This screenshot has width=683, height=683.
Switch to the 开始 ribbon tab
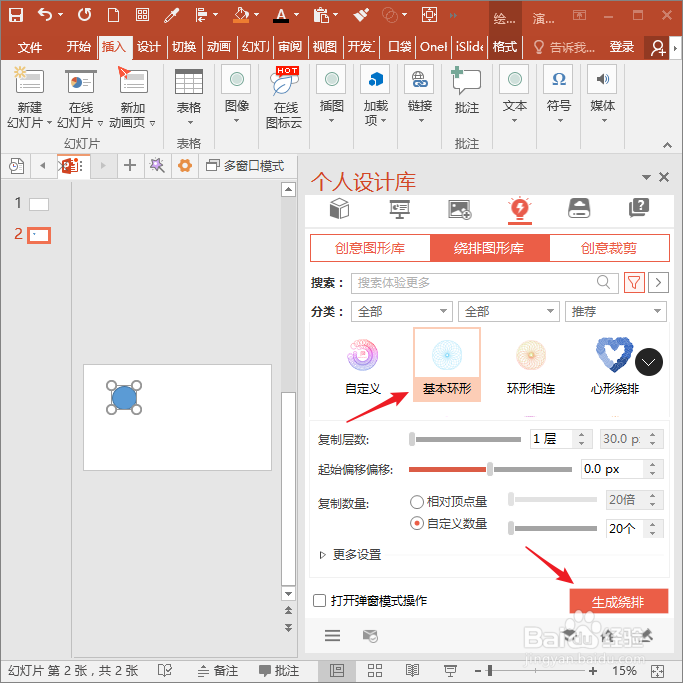78,47
